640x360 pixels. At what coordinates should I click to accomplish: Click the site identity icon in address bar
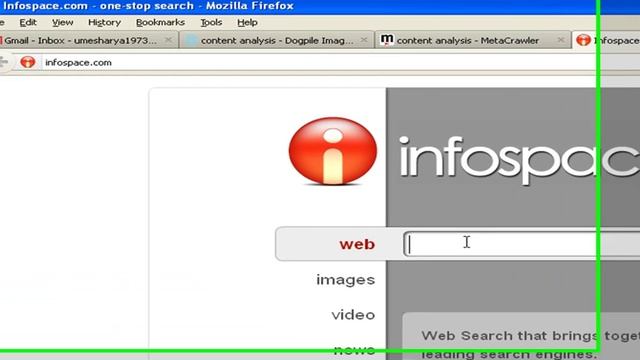28,62
